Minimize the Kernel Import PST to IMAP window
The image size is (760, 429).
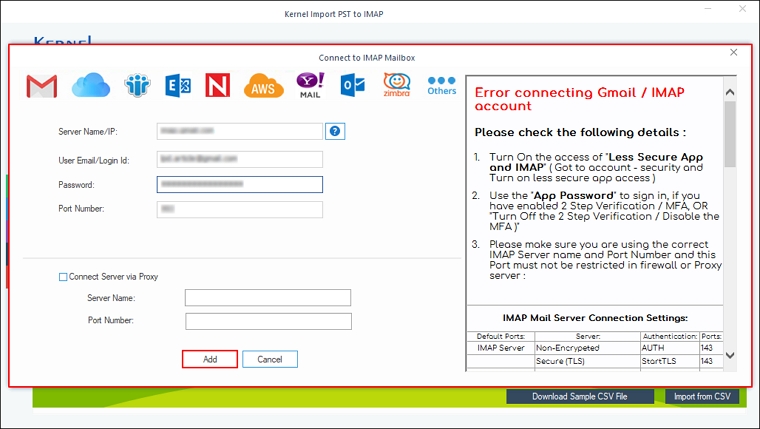[x=708, y=9]
